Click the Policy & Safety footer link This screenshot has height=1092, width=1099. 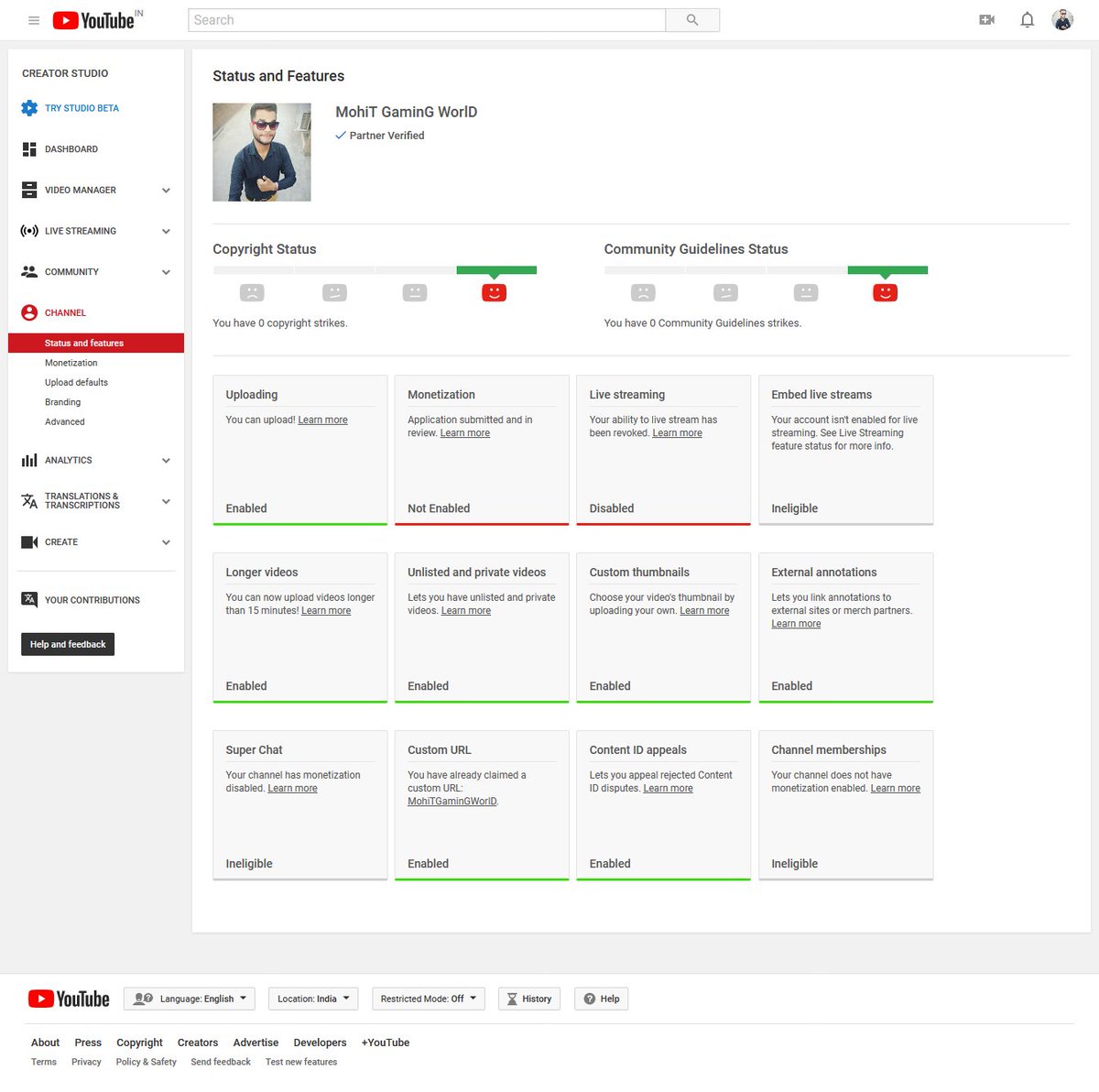pos(147,1063)
